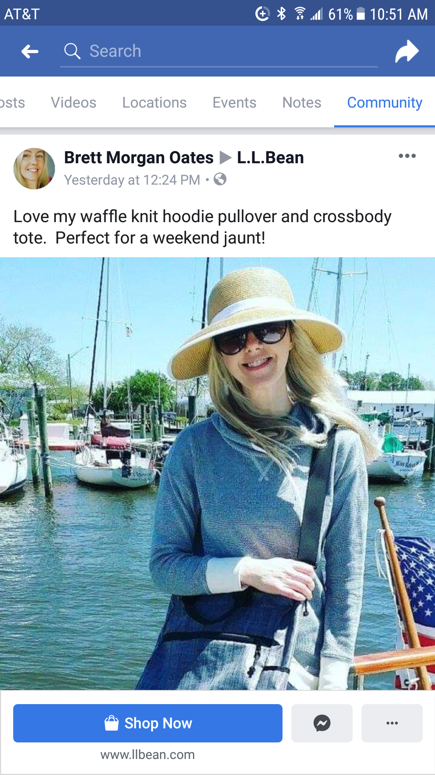Click in the Search field

(219, 51)
